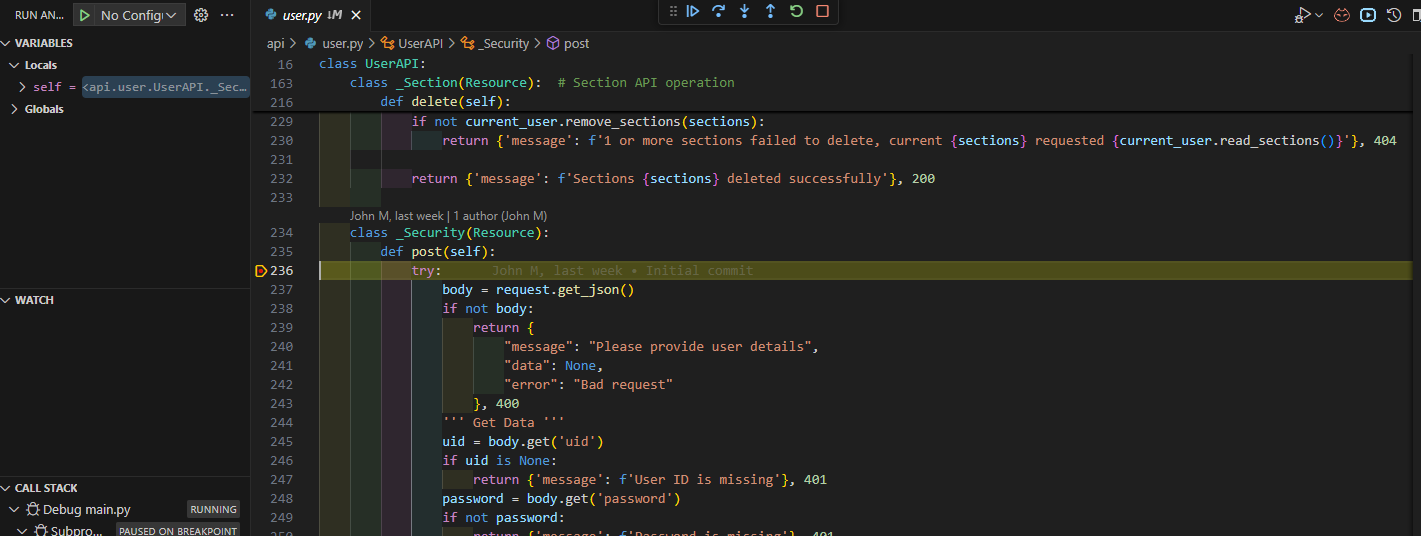Image resolution: width=1421 pixels, height=536 pixels.
Task: Click 'password = body.get('password')' line
Action: pyautogui.click(x=561, y=498)
